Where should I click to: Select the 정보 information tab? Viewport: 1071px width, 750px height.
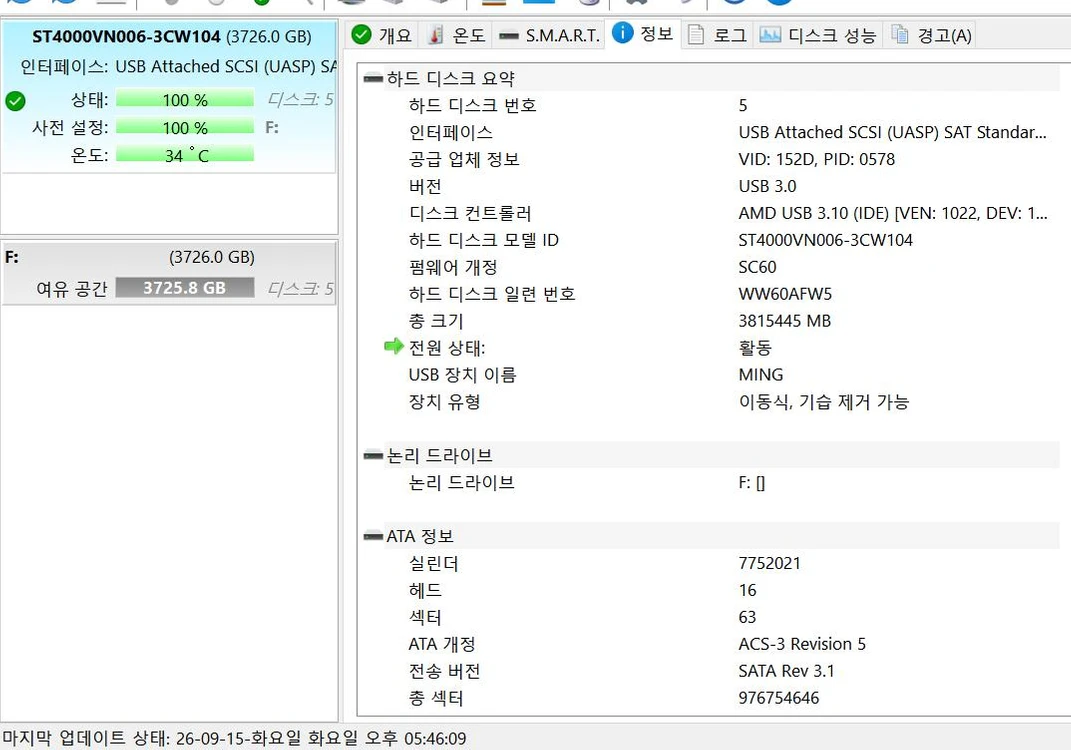[x=643, y=33]
